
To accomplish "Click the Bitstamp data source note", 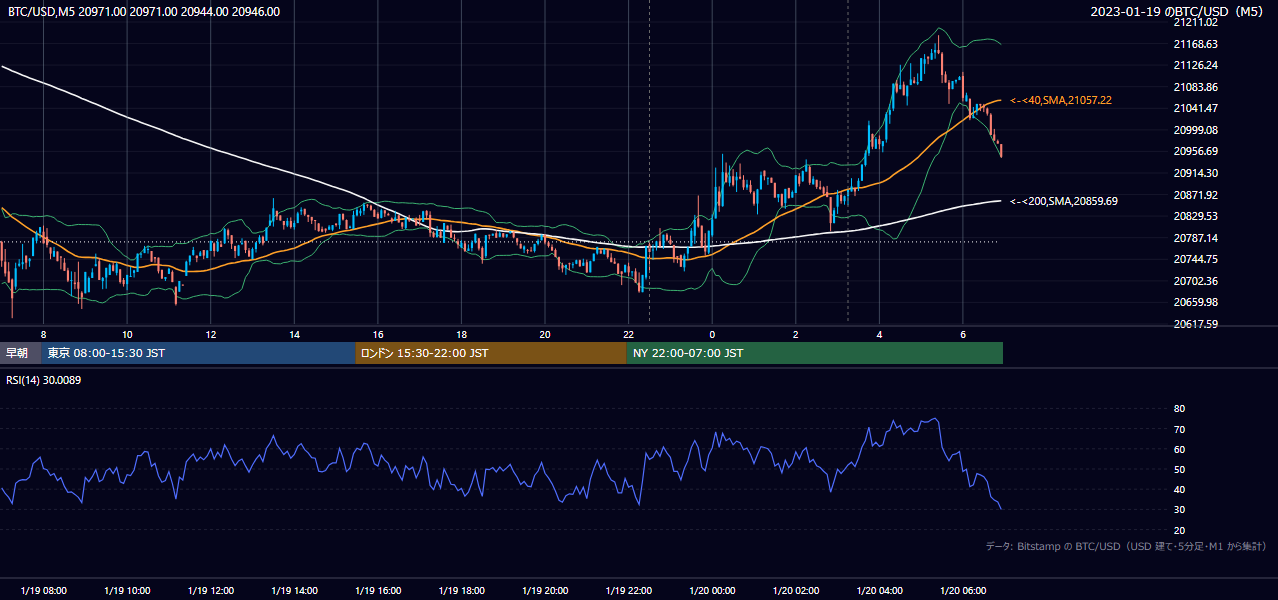I will point(1126,547).
